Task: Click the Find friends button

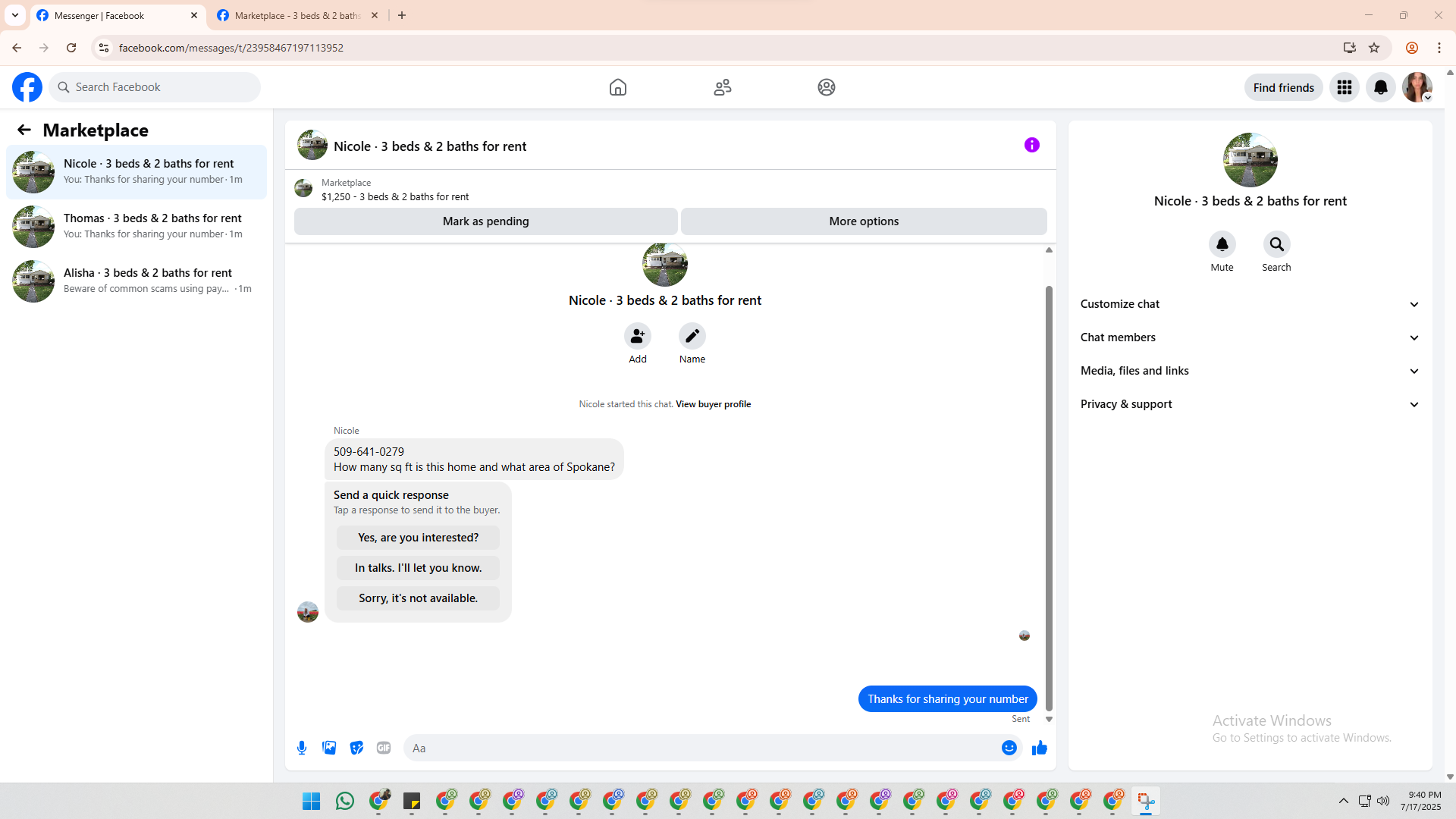Action: [x=1284, y=87]
